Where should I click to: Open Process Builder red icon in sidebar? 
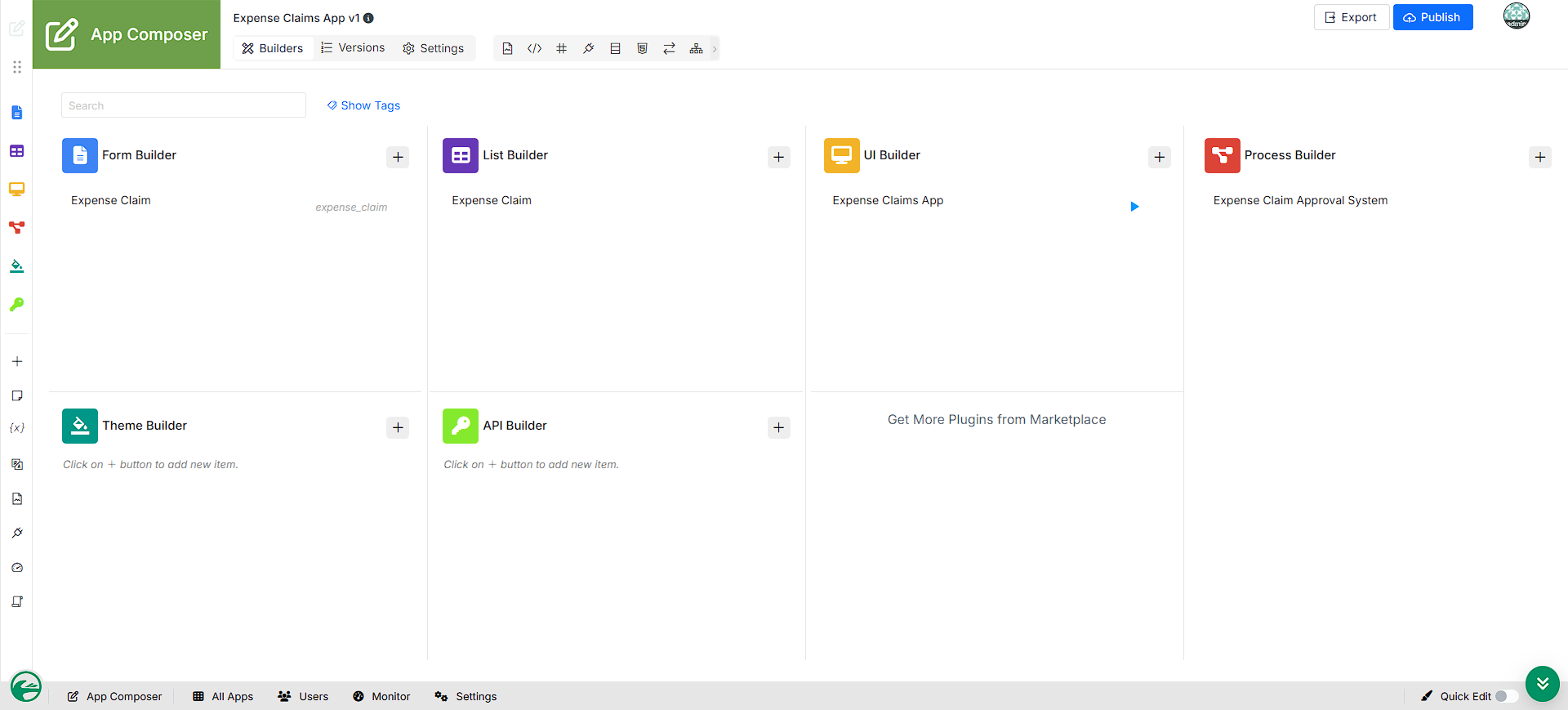(16, 227)
